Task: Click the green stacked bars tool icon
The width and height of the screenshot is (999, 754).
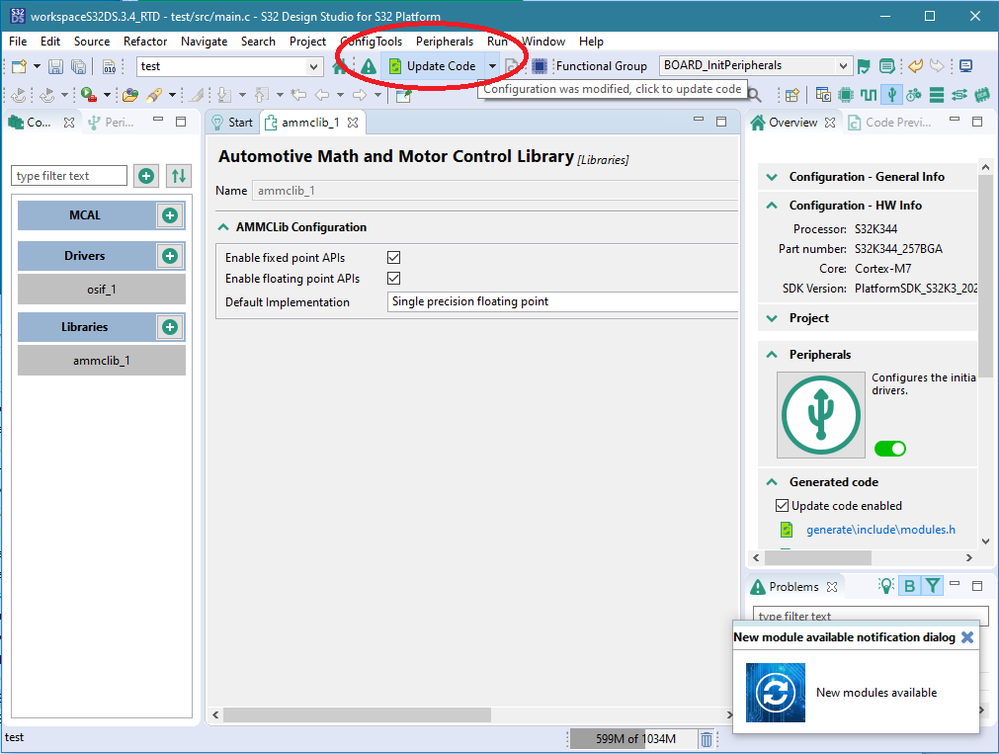Action: pyautogui.click(x=937, y=96)
